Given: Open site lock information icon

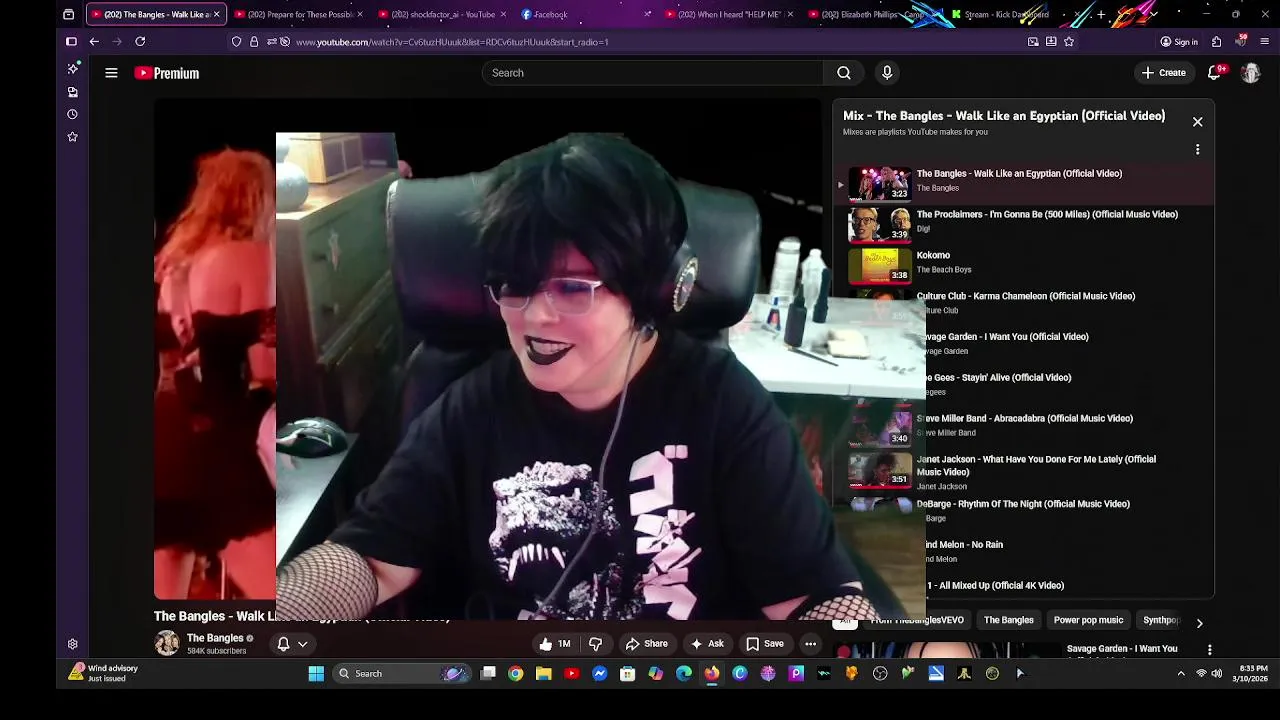Looking at the screenshot, I should 254,42.
